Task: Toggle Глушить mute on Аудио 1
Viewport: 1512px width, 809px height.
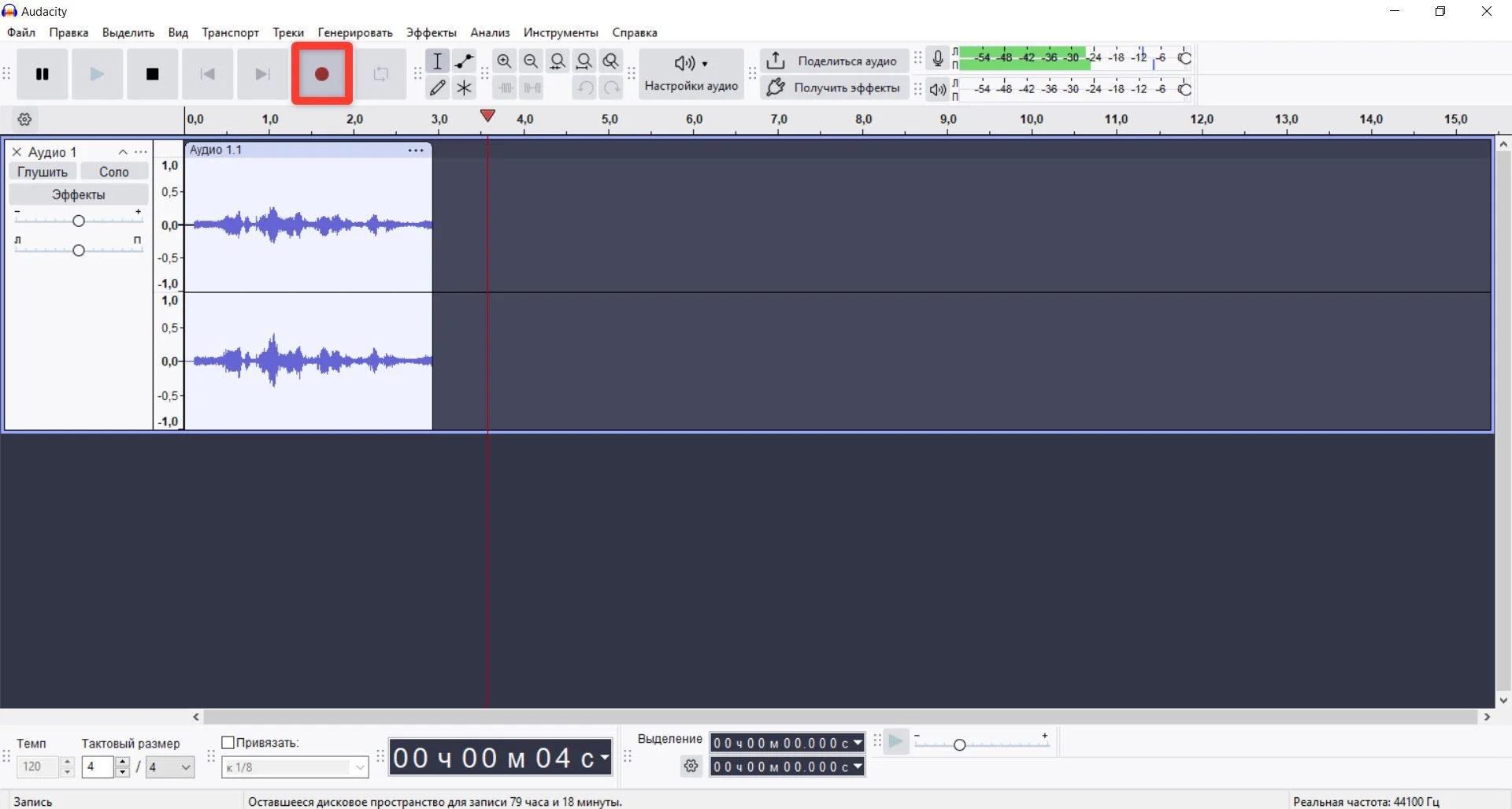Action: click(x=43, y=172)
